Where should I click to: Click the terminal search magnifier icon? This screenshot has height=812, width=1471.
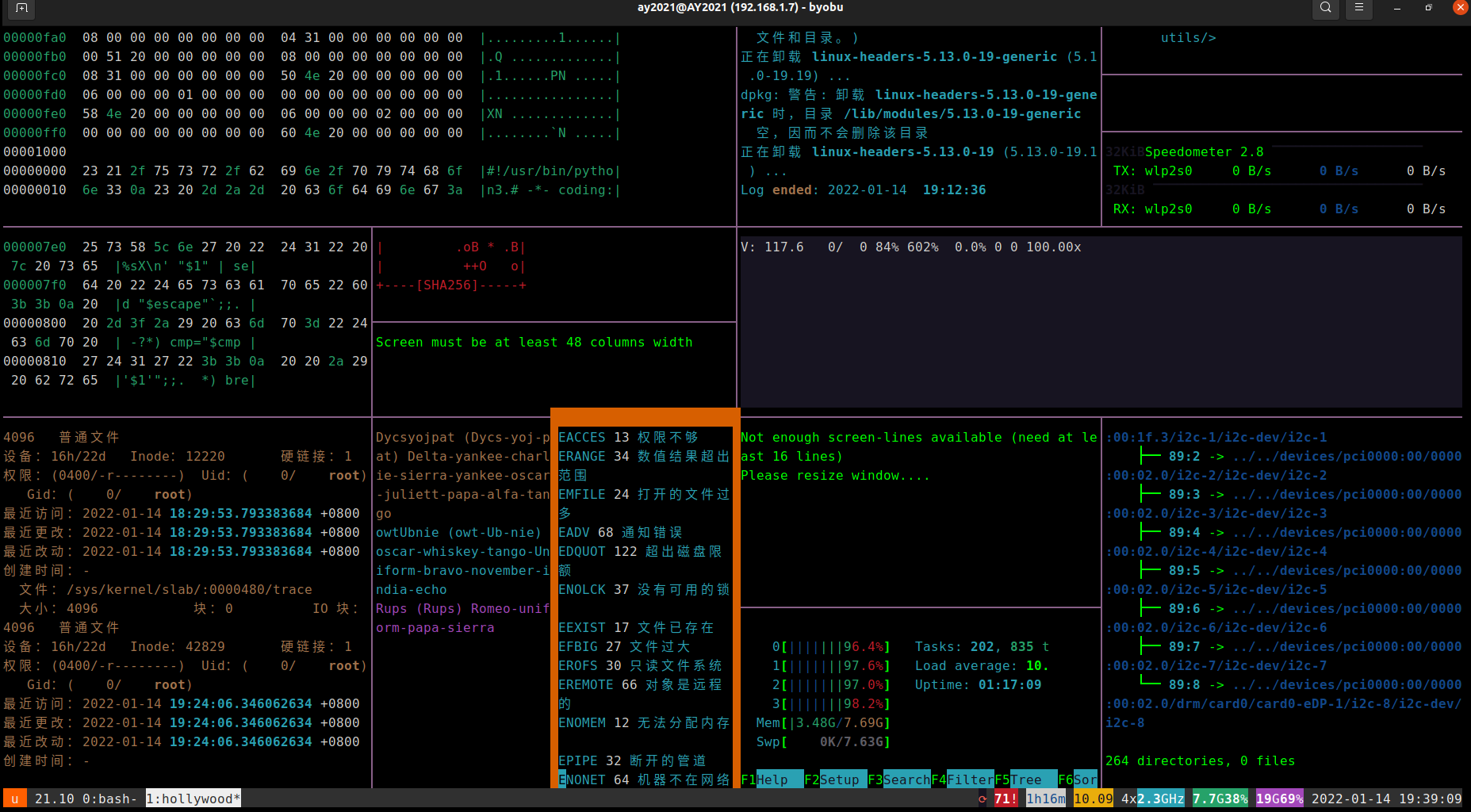[x=1325, y=8]
